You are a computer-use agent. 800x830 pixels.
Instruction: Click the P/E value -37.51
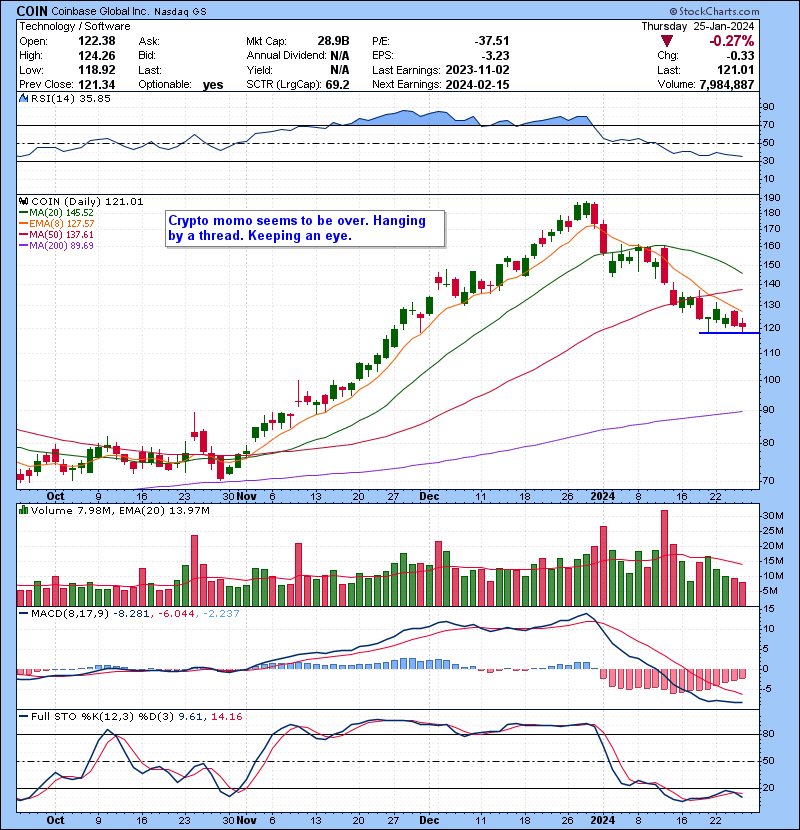click(x=491, y=41)
